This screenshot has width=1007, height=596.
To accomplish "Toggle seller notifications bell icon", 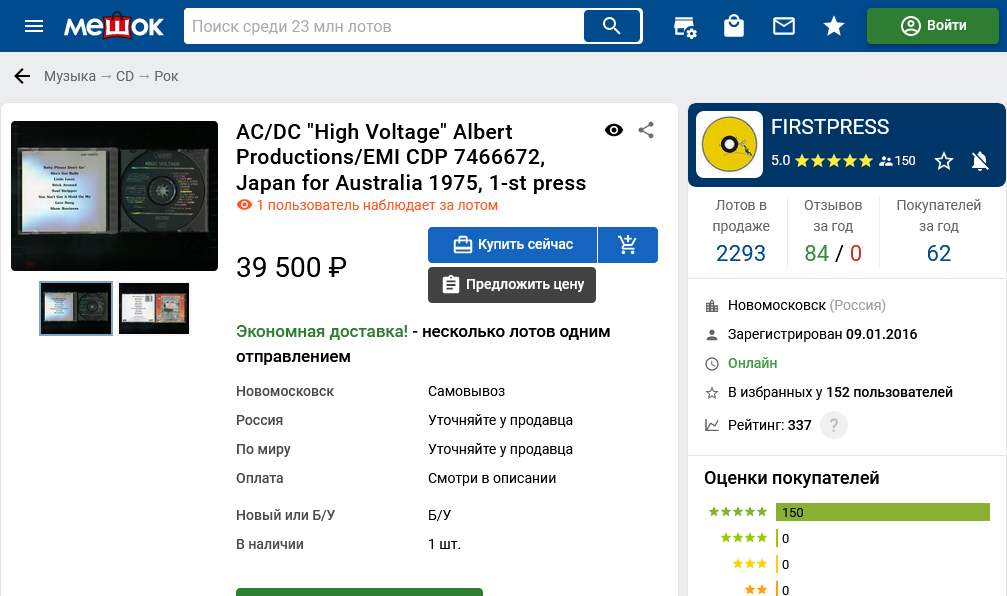I will [980, 161].
